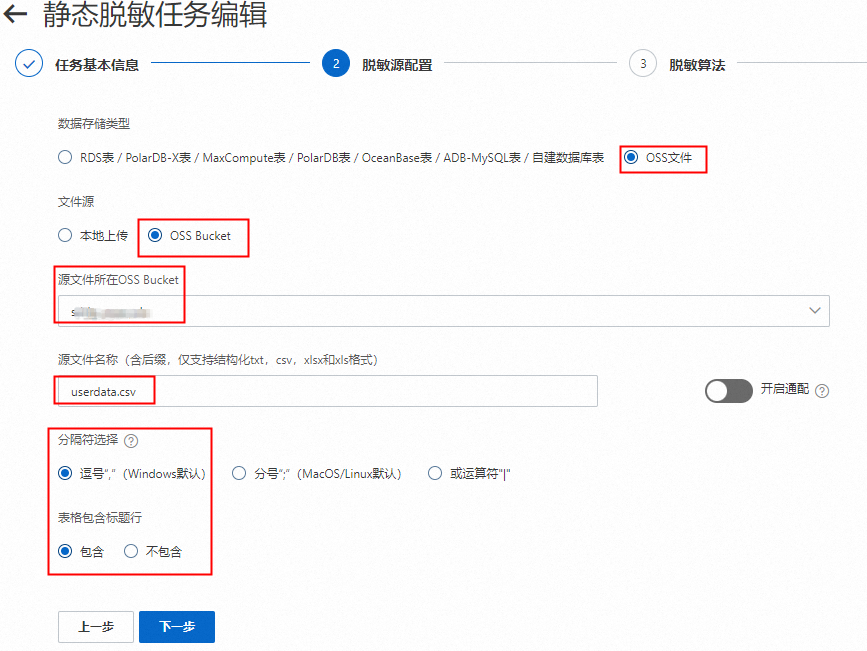Viewport: 867px width, 651px height.
Task: Click the 文件源 label
Action: (x=76, y=202)
